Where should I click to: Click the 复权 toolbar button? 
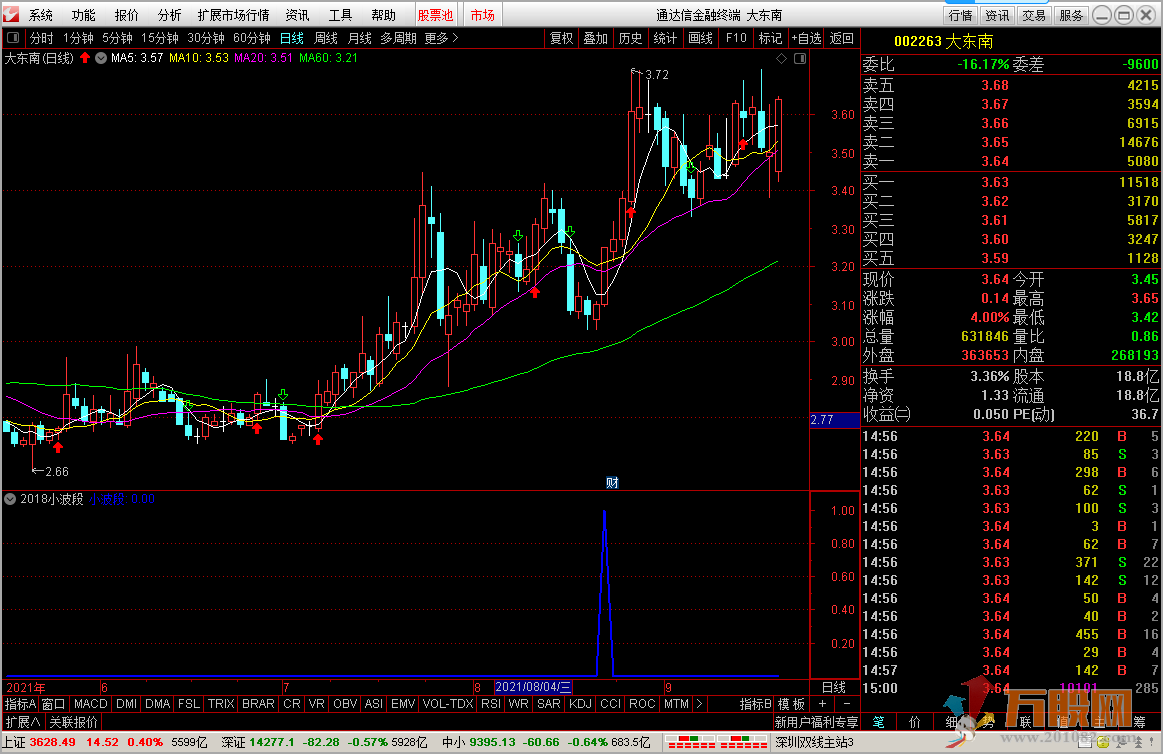[x=561, y=38]
